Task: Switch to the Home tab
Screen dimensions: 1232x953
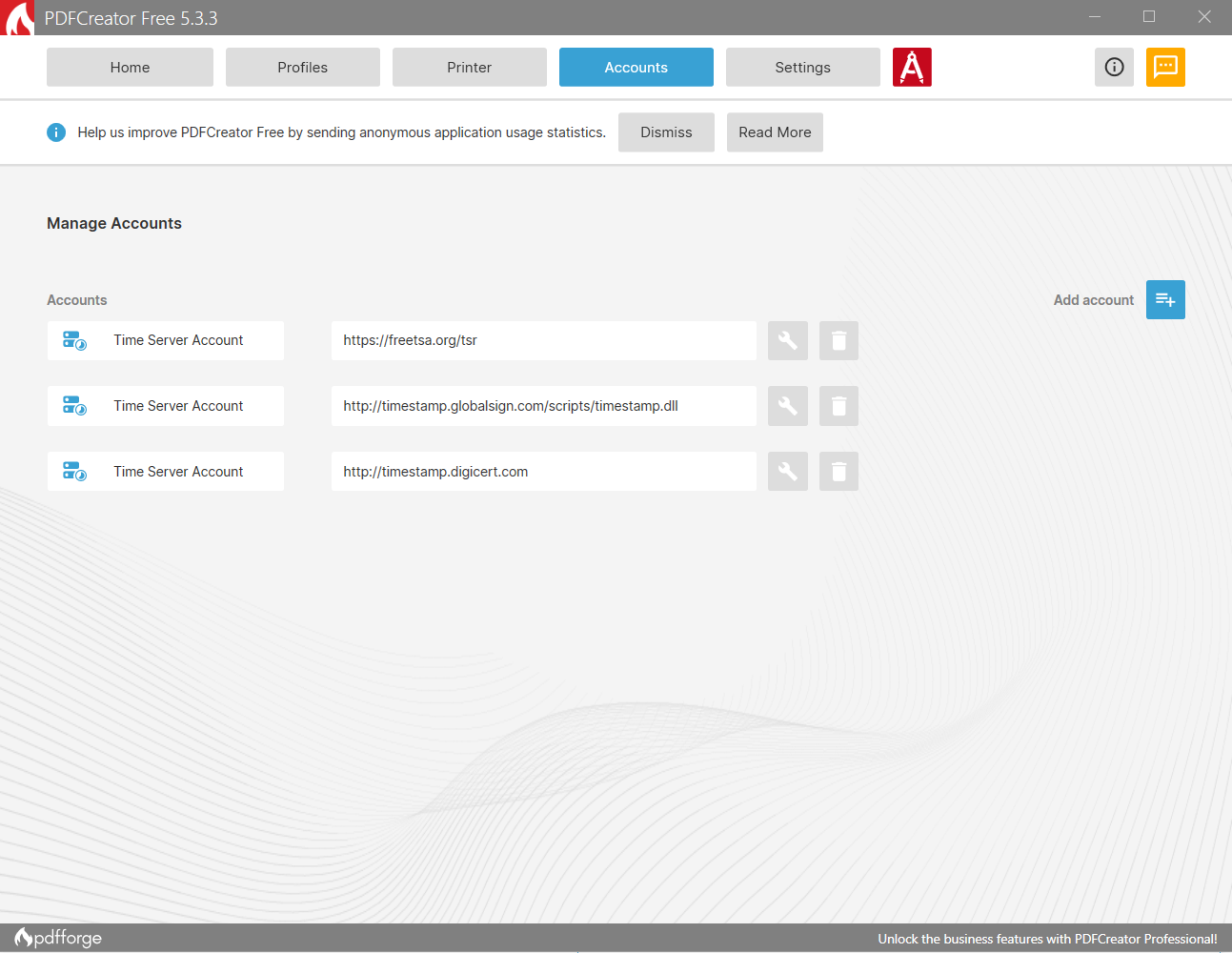Action: click(130, 67)
